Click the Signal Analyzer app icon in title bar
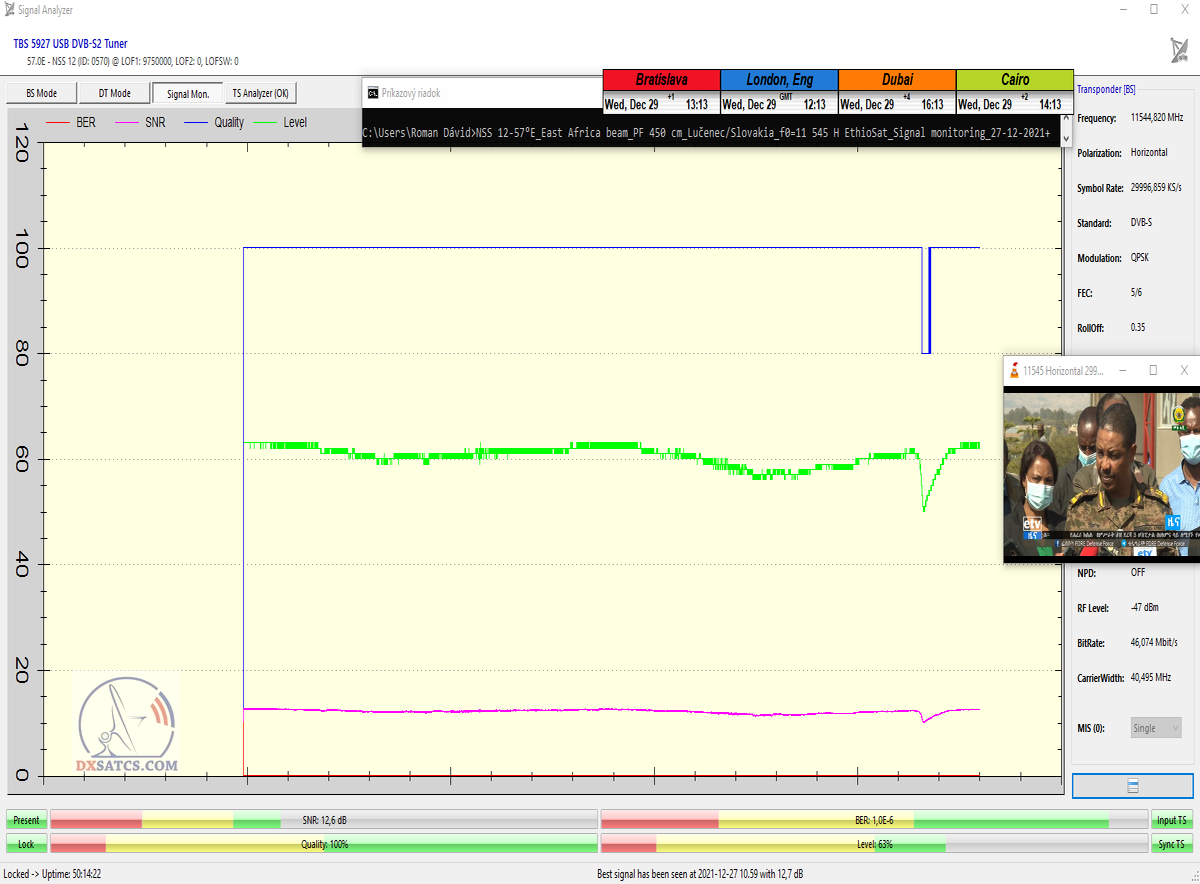Image resolution: width=1200 pixels, height=884 pixels. pos(9,9)
